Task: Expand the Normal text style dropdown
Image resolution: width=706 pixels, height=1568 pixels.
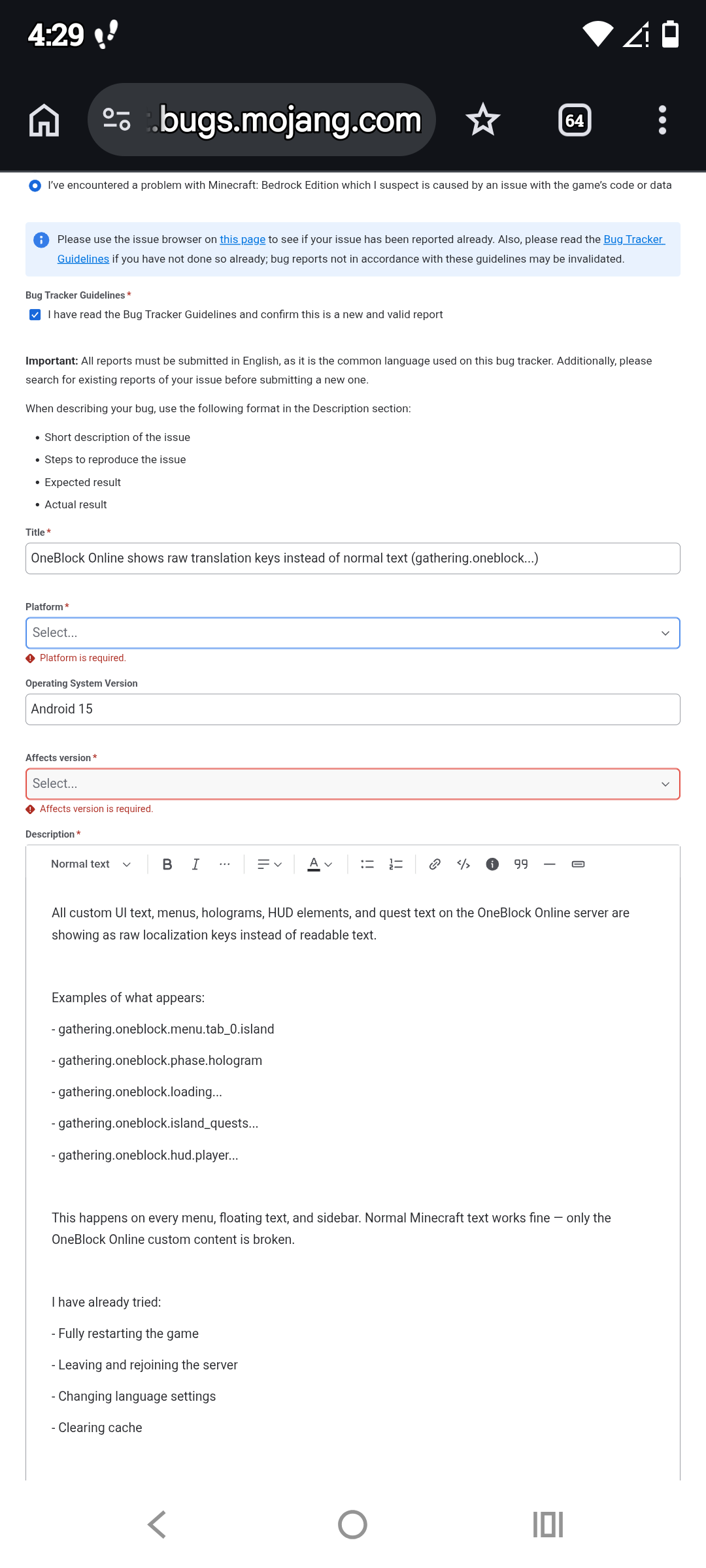Action: tap(91, 864)
